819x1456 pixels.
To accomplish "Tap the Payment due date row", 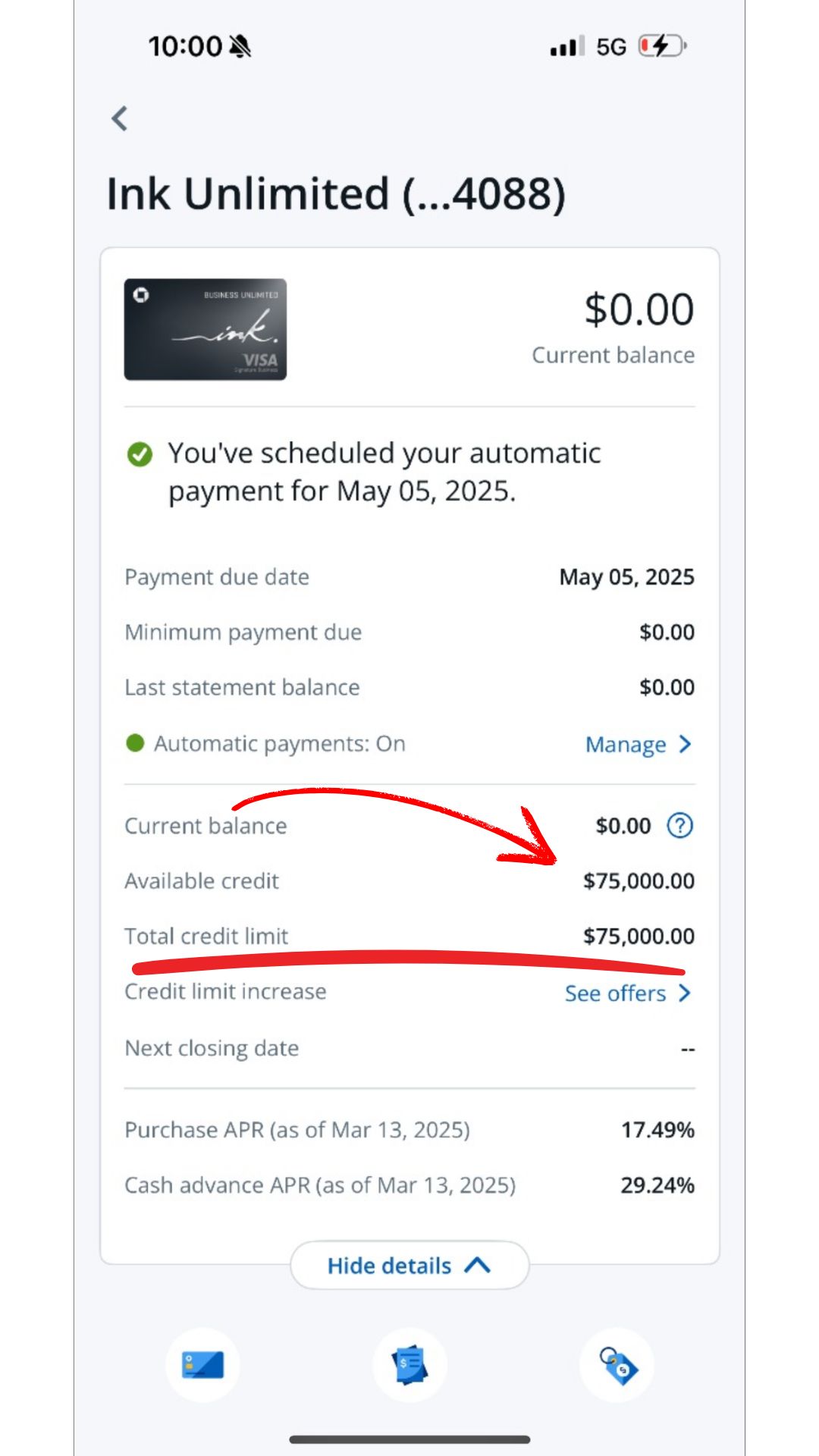I will tap(409, 577).
